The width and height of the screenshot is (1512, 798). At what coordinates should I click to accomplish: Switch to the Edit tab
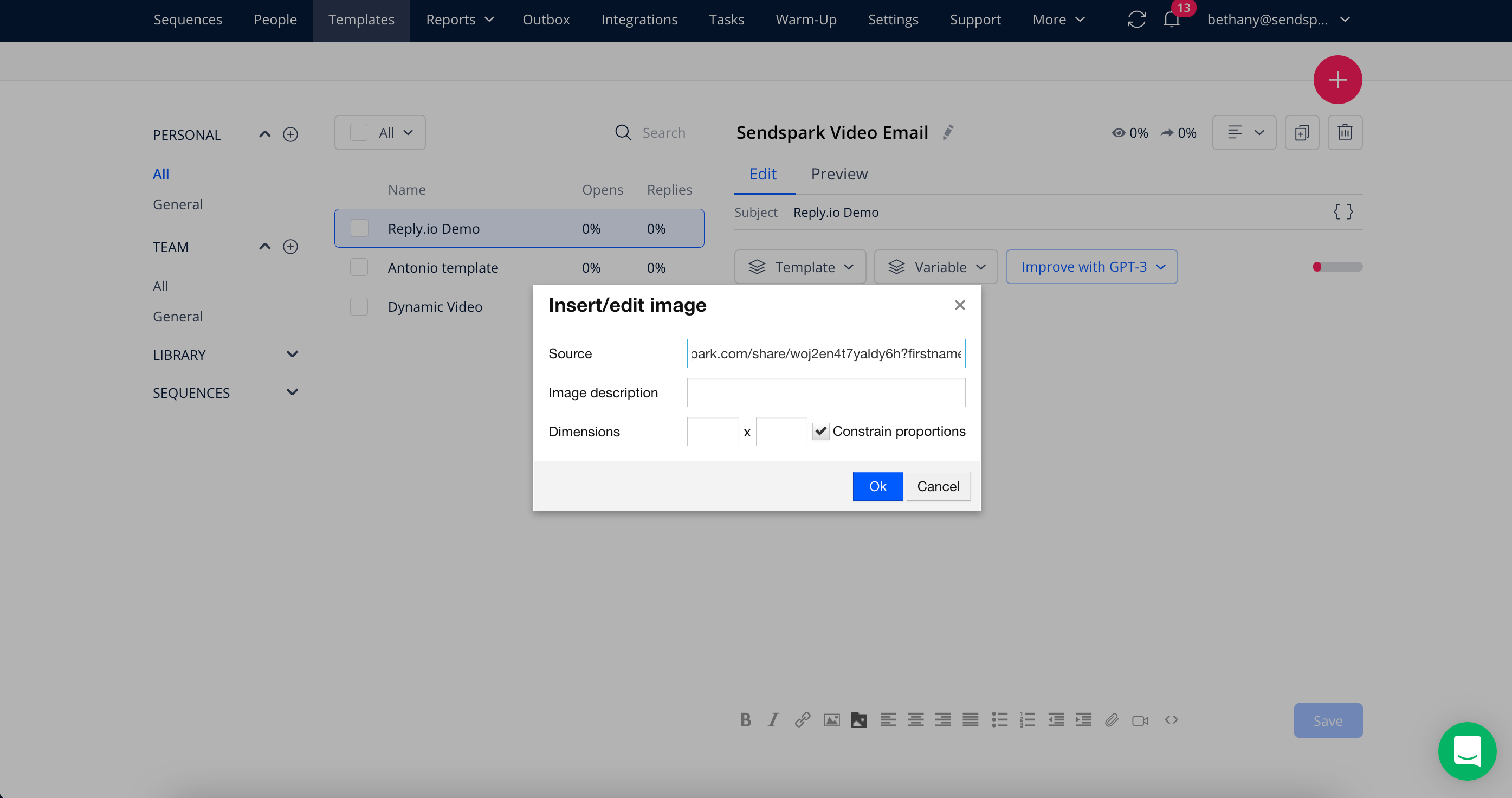coord(763,174)
